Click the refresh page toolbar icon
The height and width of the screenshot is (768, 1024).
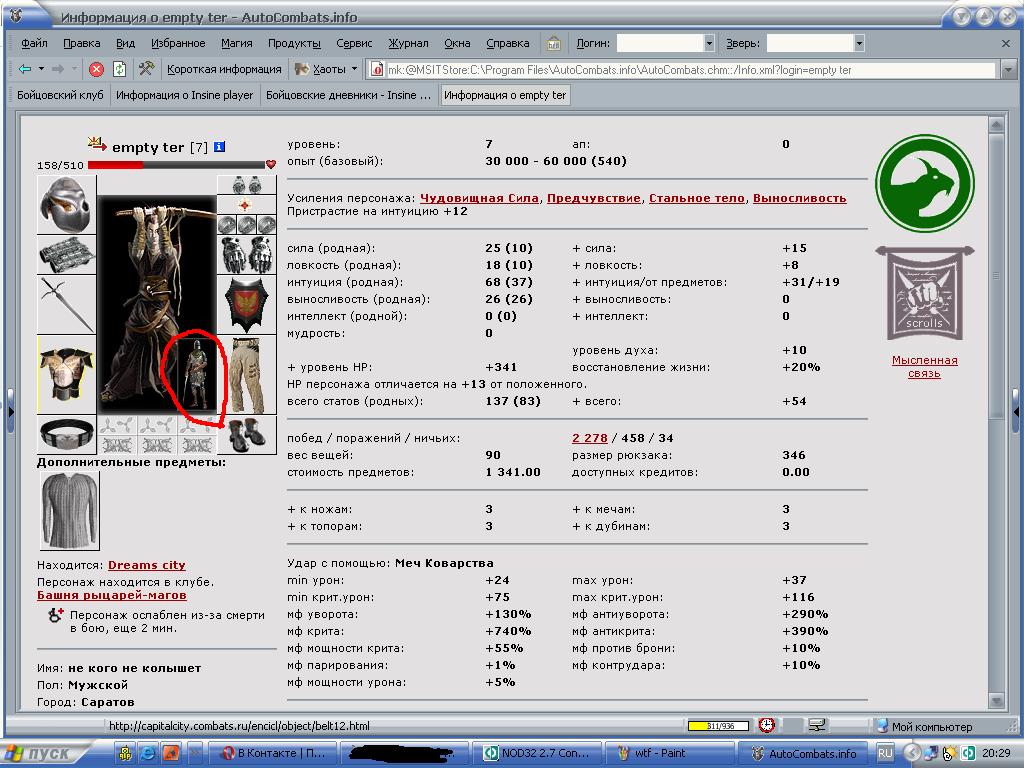(120, 69)
